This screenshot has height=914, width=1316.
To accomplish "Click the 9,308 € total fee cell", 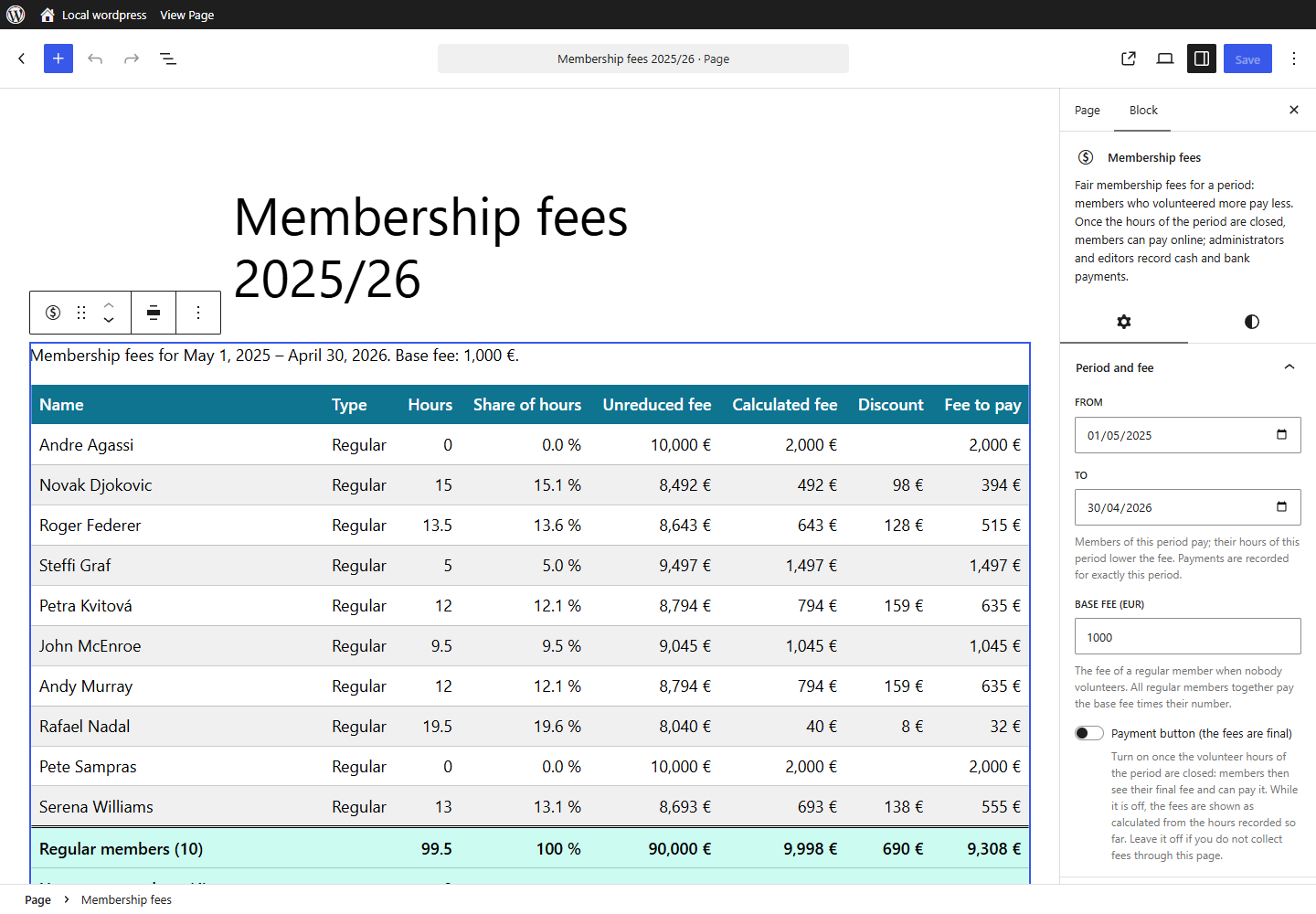I will pyautogui.click(x=993, y=849).
